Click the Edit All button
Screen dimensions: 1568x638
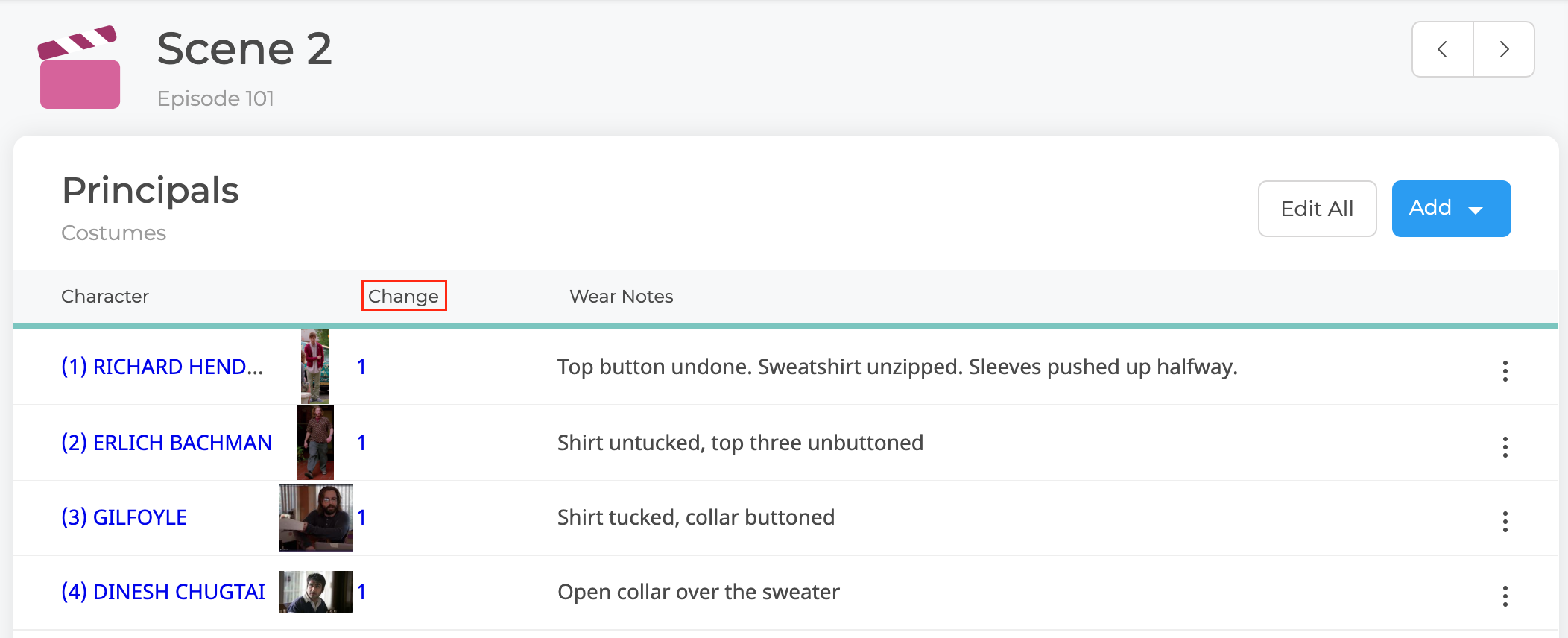(x=1317, y=209)
